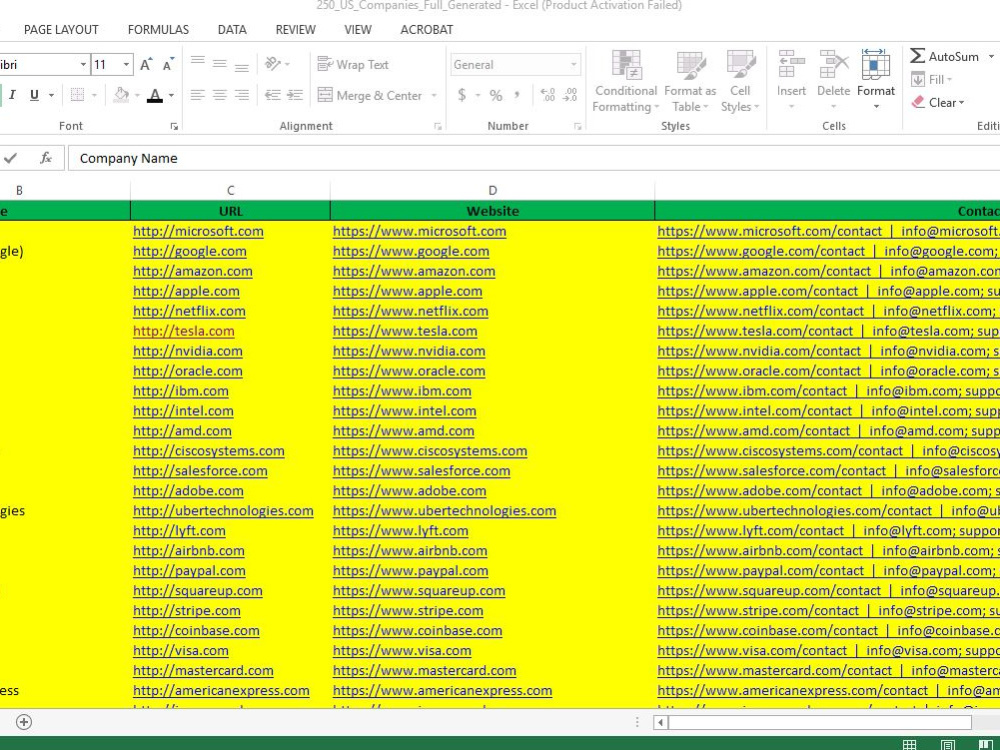Increase indent
The height and width of the screenshot is (750, 1000).
pyautogui.click(x=295, y=95)
